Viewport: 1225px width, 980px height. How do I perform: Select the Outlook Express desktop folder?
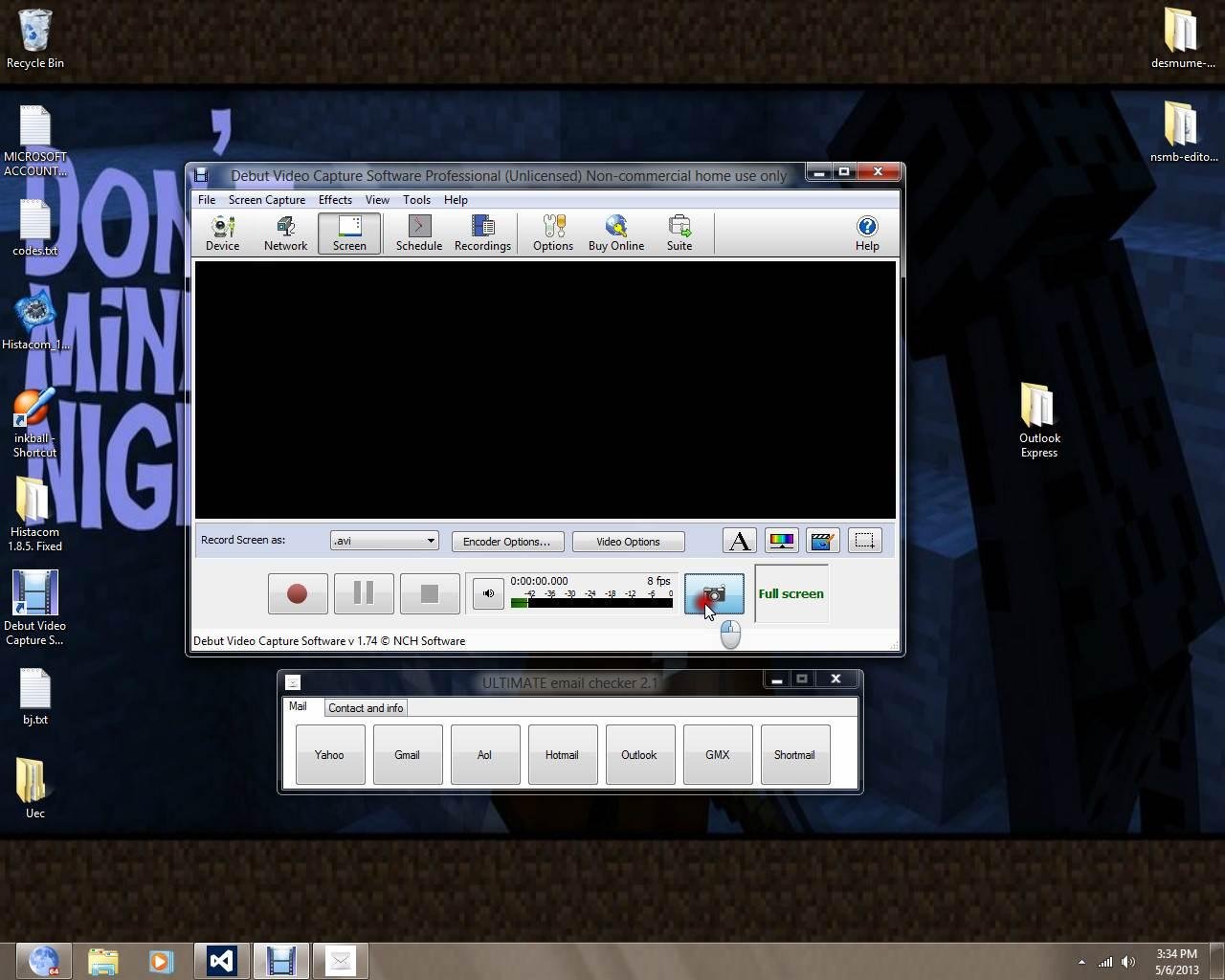pyautogui.click(x=1038, y=420)
